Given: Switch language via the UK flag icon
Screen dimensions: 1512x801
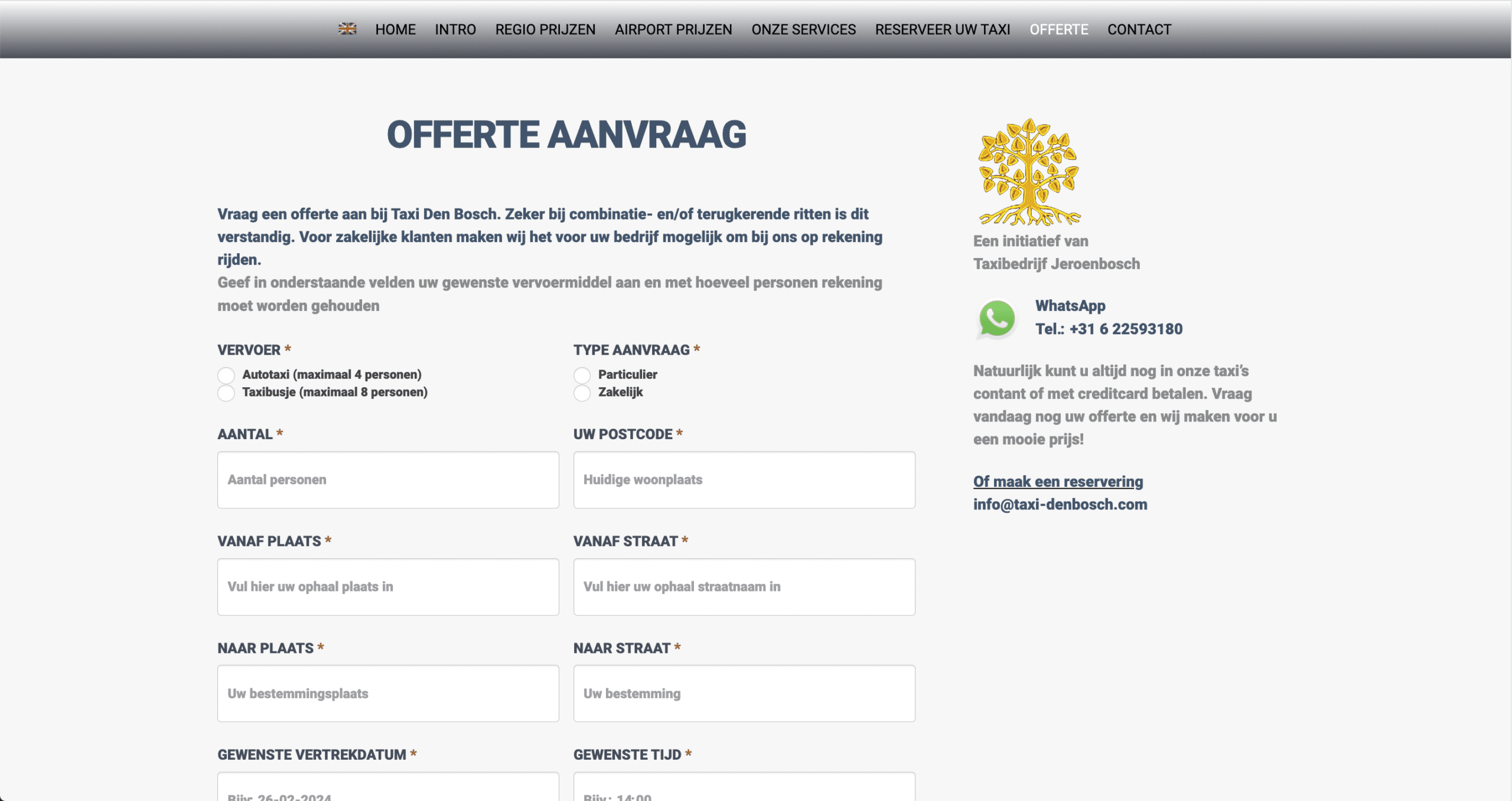Looking at the screenshot, I should click(x=347, y=28).
